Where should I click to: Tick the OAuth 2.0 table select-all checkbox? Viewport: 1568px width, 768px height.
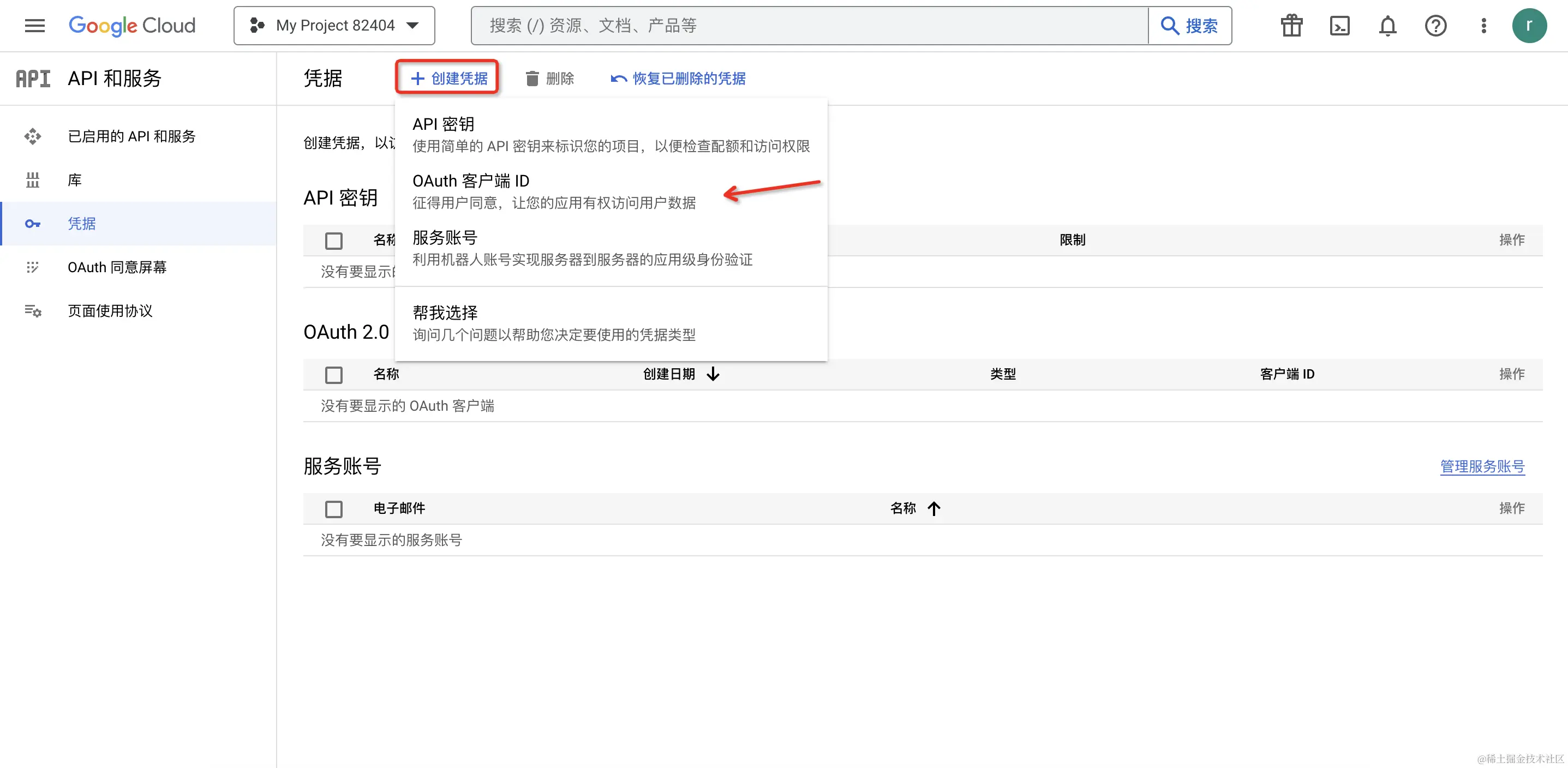pos(333,374)
